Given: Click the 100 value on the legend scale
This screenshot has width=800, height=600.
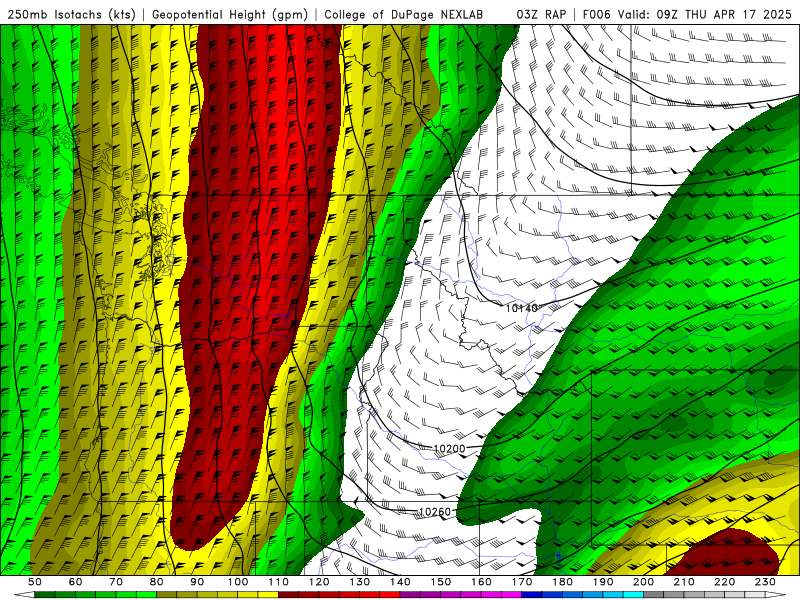Looking at the screenshot, I should point(238,582).
